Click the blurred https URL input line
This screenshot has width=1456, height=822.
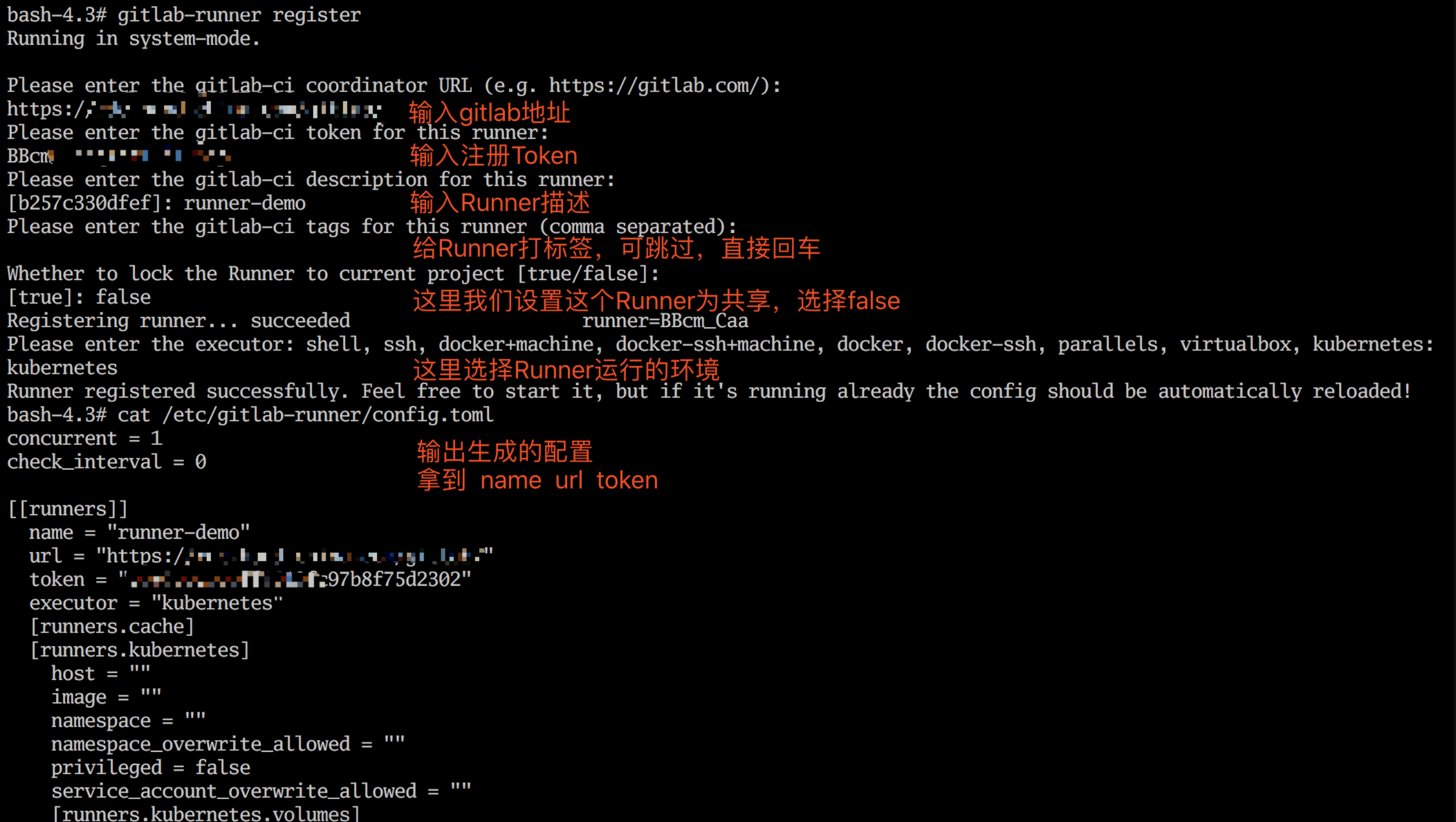194,109
